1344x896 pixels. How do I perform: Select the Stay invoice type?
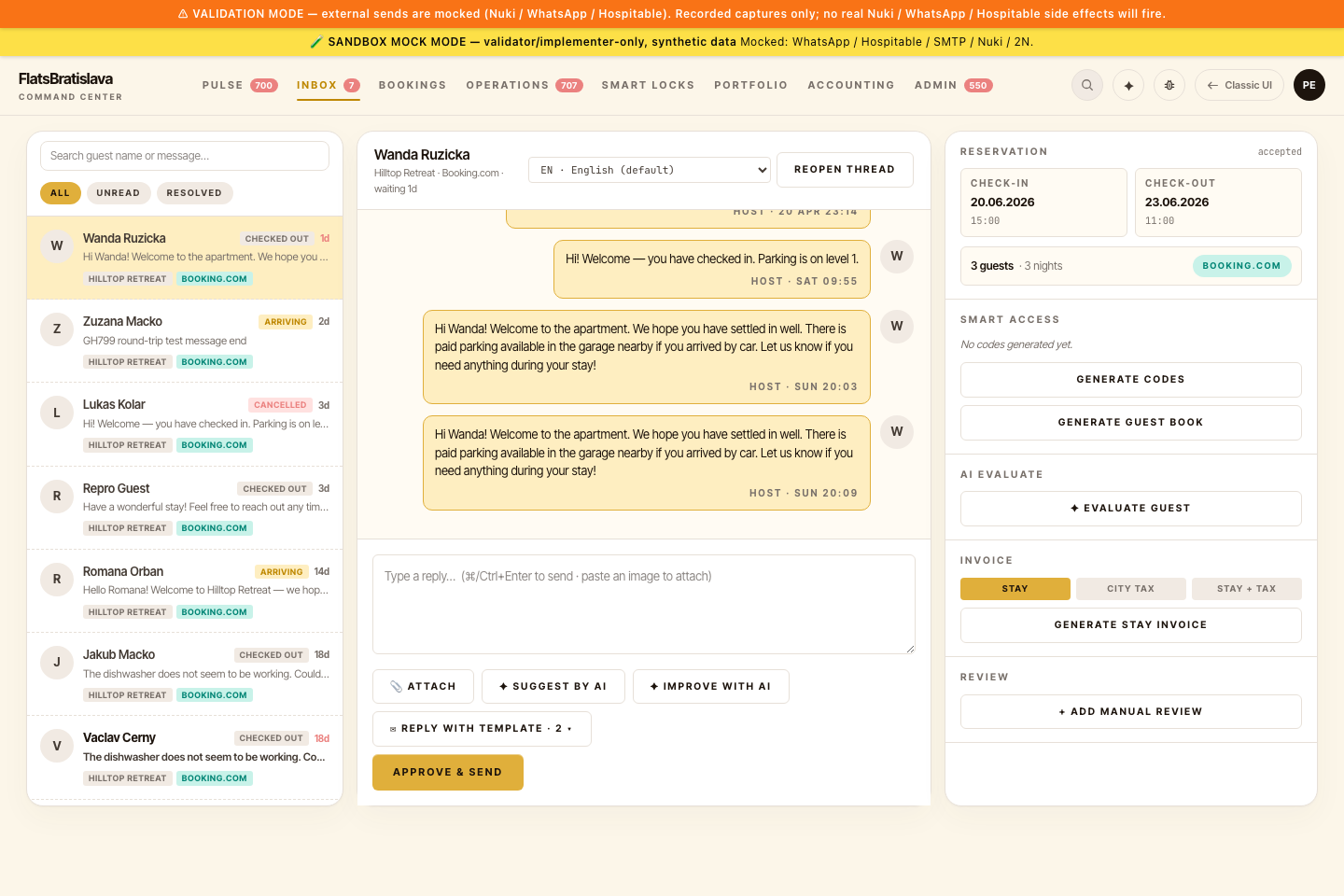[1015, 589]
